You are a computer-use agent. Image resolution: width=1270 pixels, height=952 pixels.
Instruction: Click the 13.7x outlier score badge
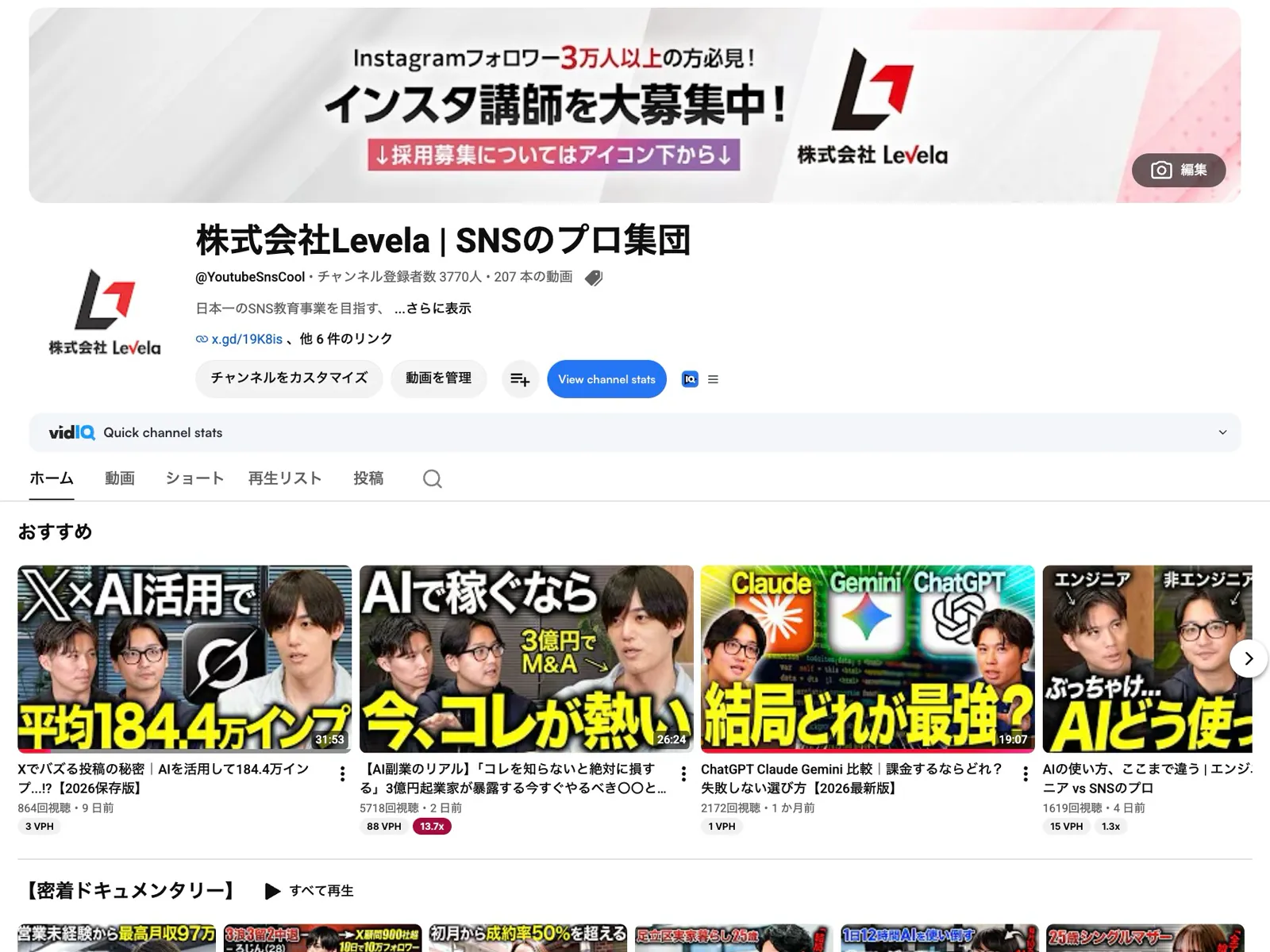432,827
